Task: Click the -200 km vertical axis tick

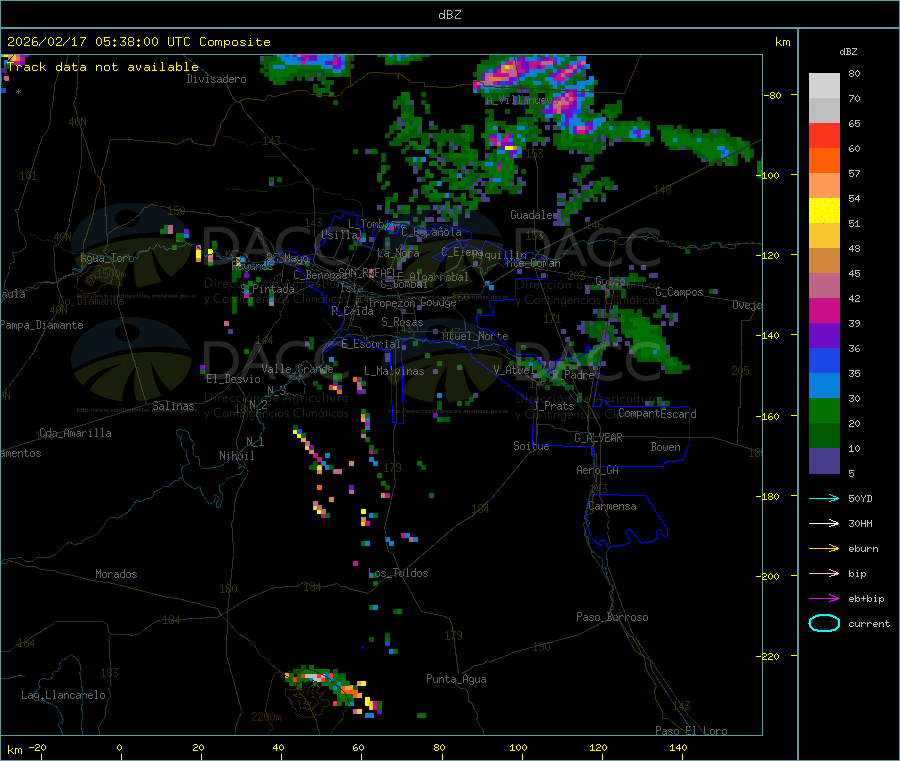Action: coord(771,576)
